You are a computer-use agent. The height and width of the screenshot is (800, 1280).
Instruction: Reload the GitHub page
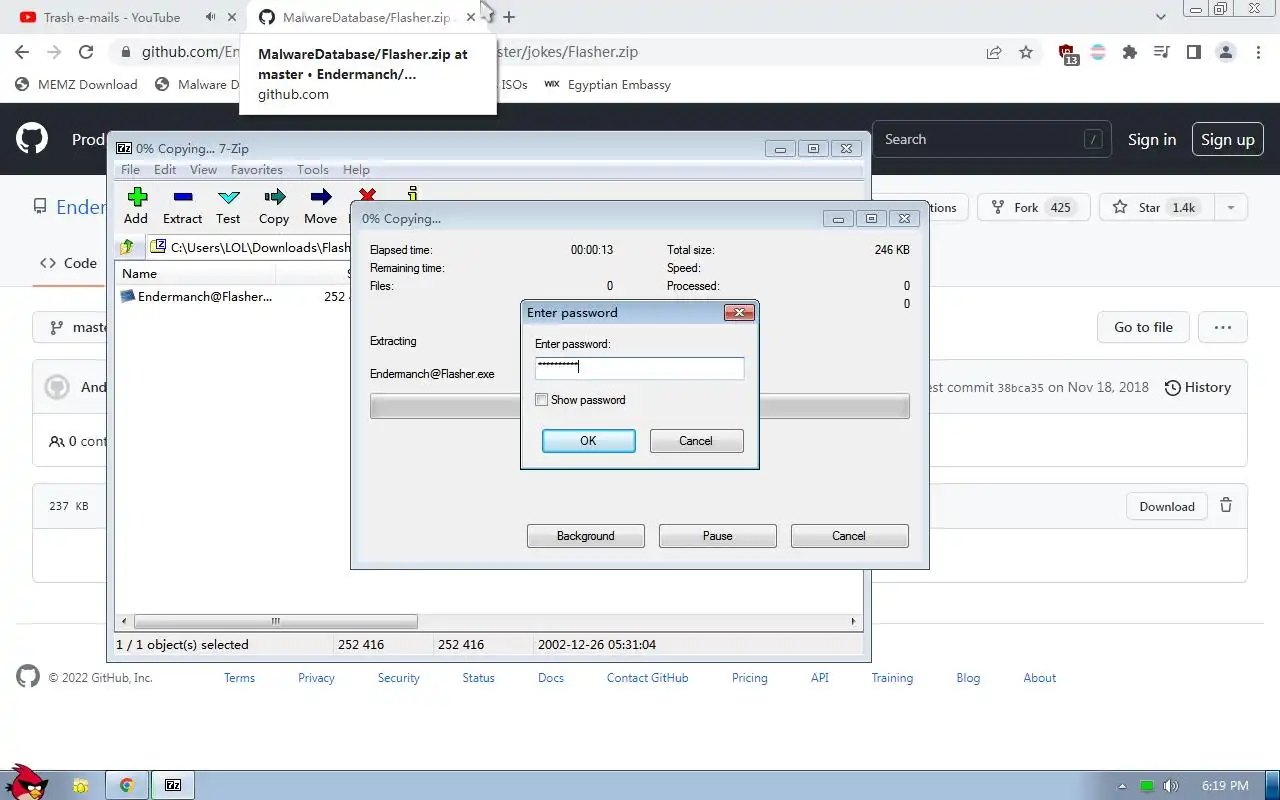coord(86,52)
